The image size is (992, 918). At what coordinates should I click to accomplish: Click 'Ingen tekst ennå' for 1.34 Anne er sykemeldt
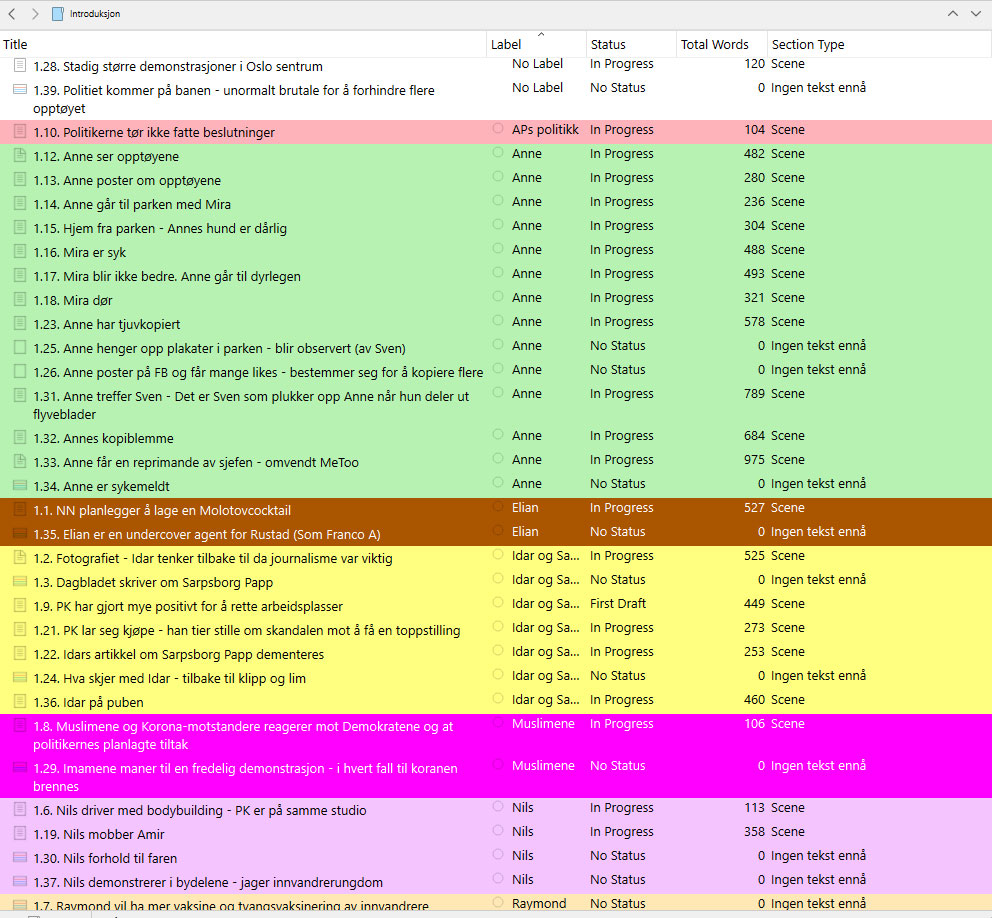point(818,483)
